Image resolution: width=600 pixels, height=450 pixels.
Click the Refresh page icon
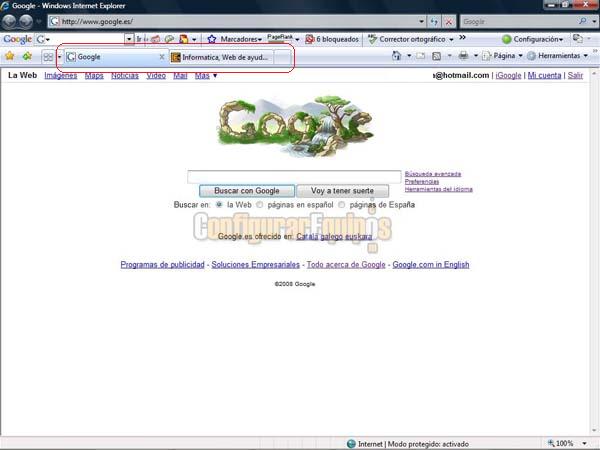[x=434, y=22]
